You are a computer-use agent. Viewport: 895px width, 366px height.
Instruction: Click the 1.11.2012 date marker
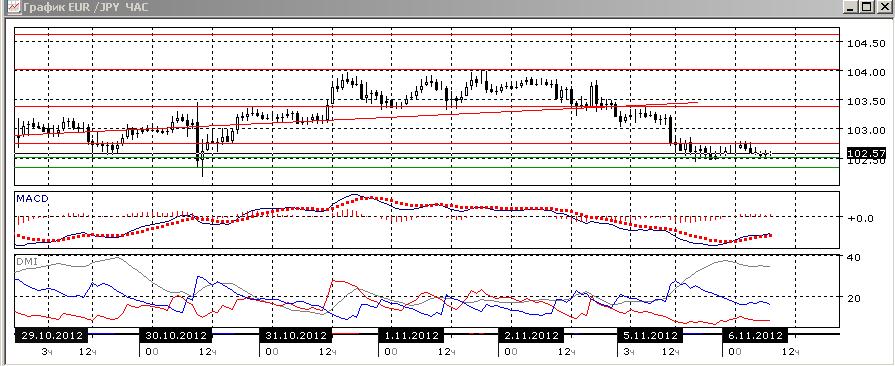click(x=411, y=335)
